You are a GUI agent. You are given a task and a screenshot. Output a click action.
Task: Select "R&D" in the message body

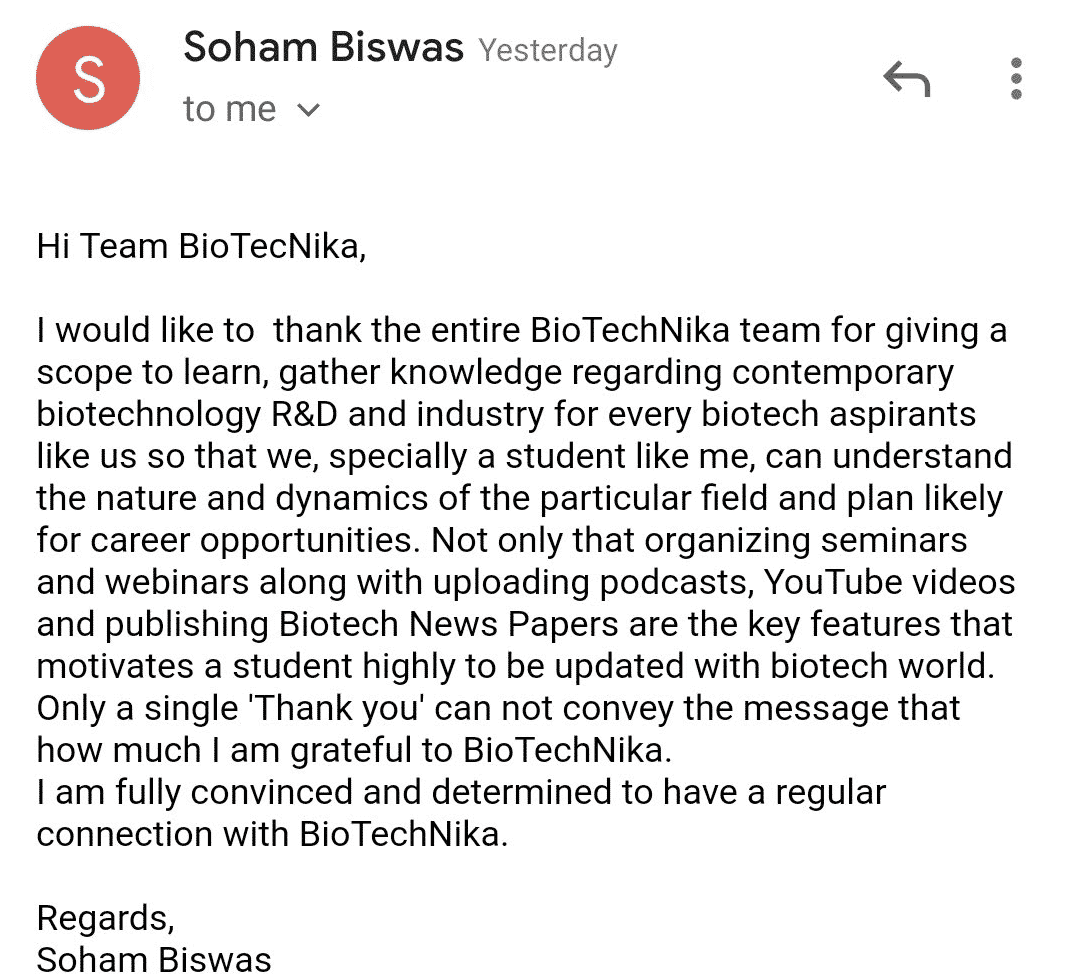click(305, 415)
